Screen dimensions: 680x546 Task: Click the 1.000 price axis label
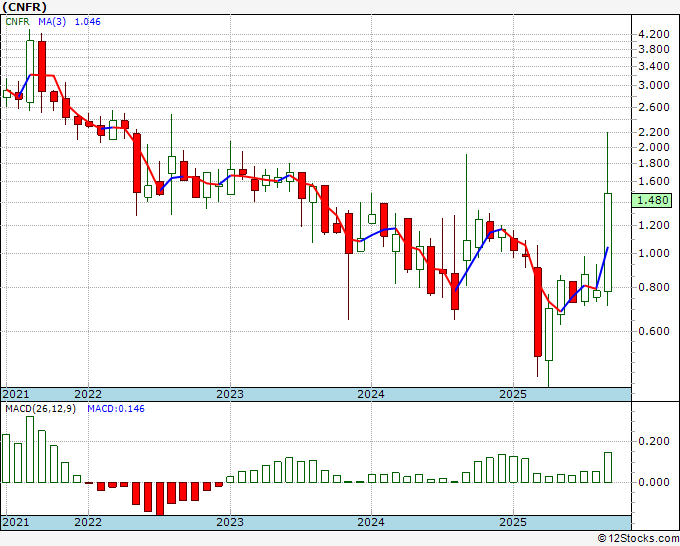[654, 253]
